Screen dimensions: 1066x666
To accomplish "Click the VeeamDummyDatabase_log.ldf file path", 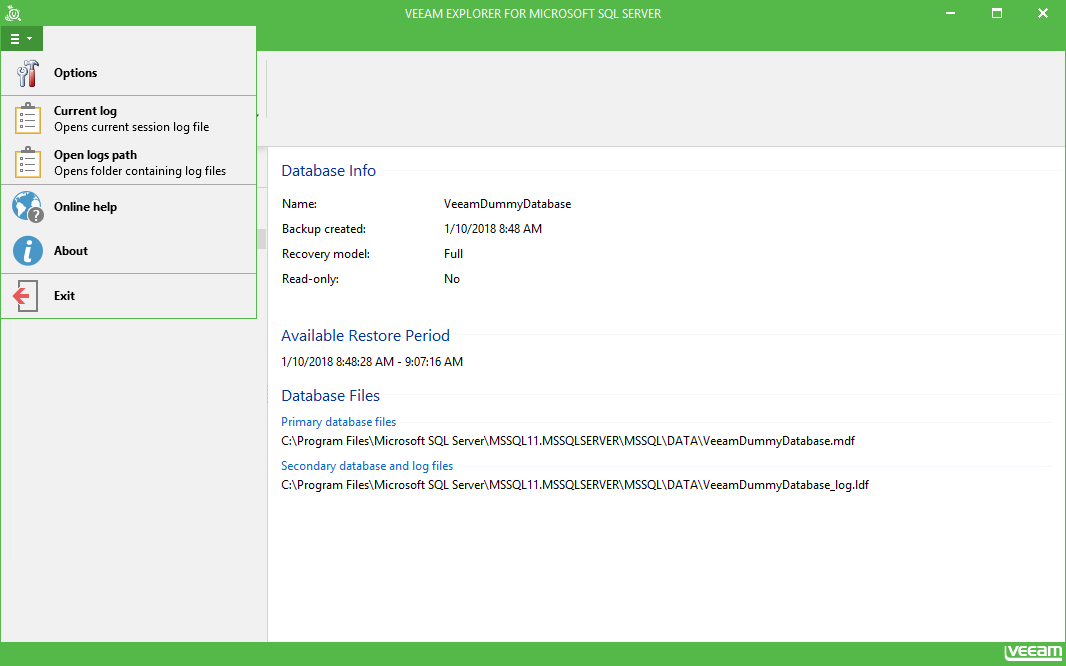I will point(575,485).
